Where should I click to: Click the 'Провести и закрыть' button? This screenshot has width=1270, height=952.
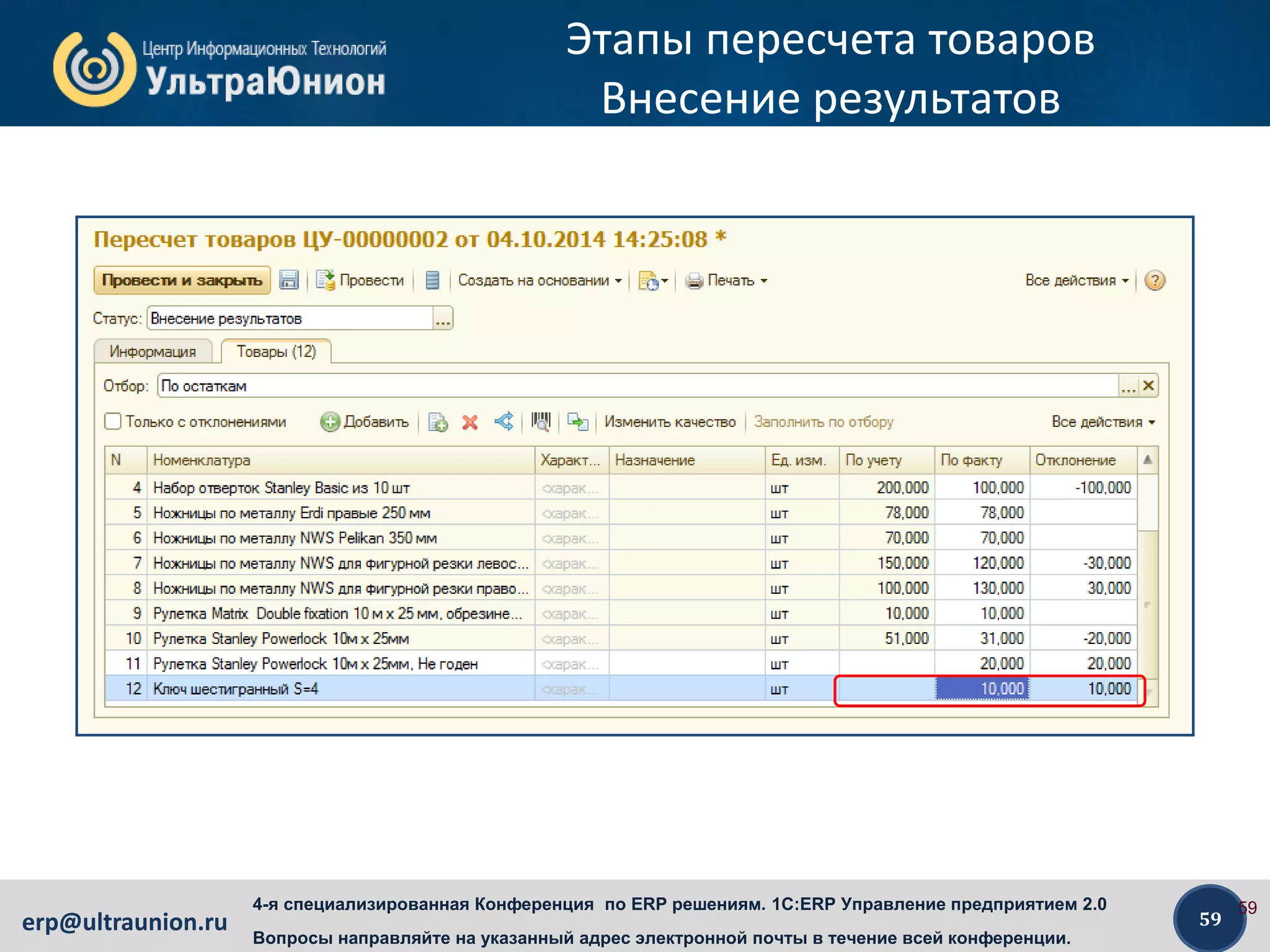tap(182, 280)
